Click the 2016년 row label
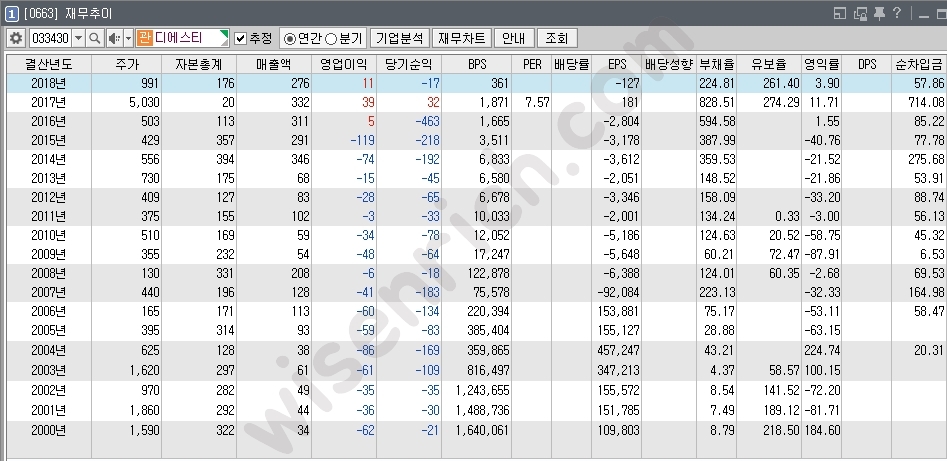 (48, 121)
